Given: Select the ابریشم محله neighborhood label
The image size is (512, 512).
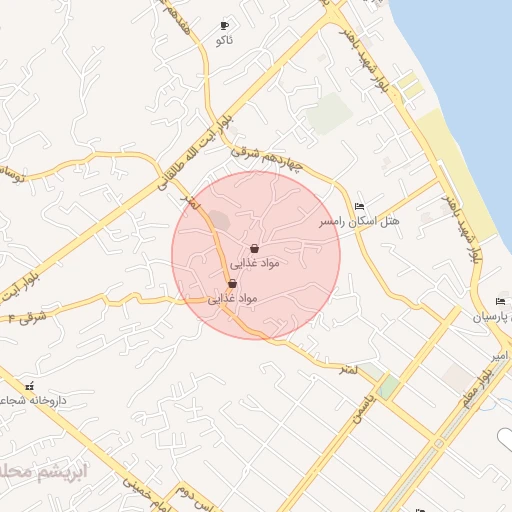Looking at the screenshot, I should pos(43,472).
